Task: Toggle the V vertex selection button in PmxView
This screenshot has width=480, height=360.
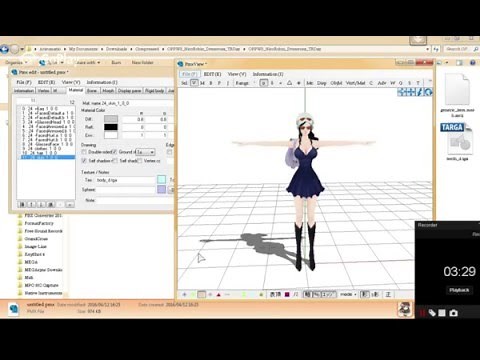Action: click(194, 83)
